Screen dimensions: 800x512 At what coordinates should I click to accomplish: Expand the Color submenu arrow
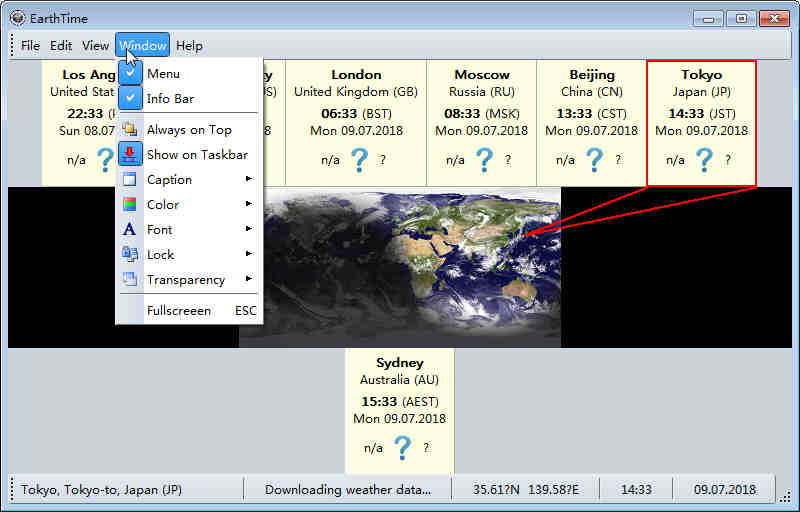[249, 204]
